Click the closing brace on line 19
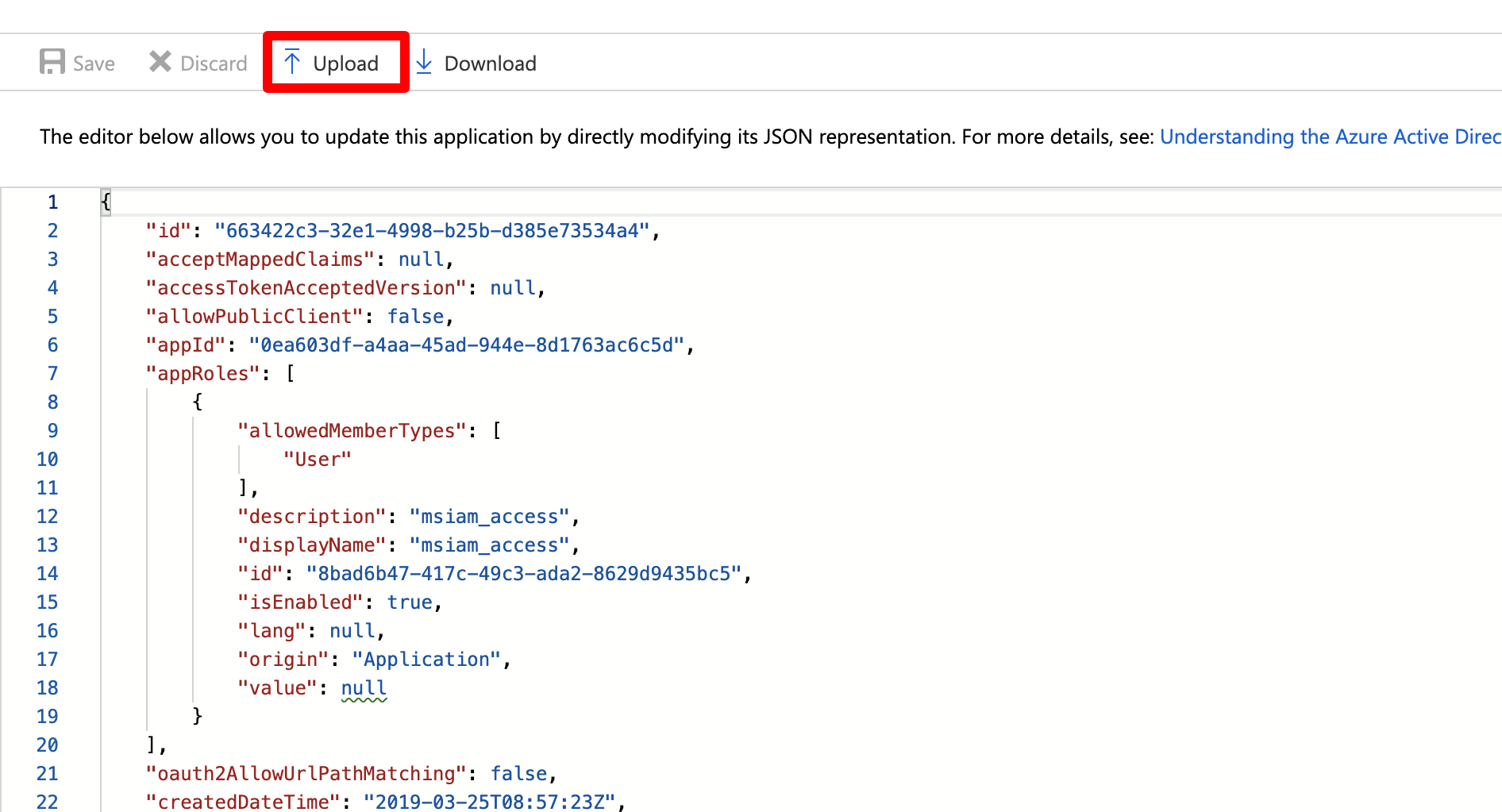The height and width of the screenshot is (812, 1502). pyautogui.click(x=198, y=717)
